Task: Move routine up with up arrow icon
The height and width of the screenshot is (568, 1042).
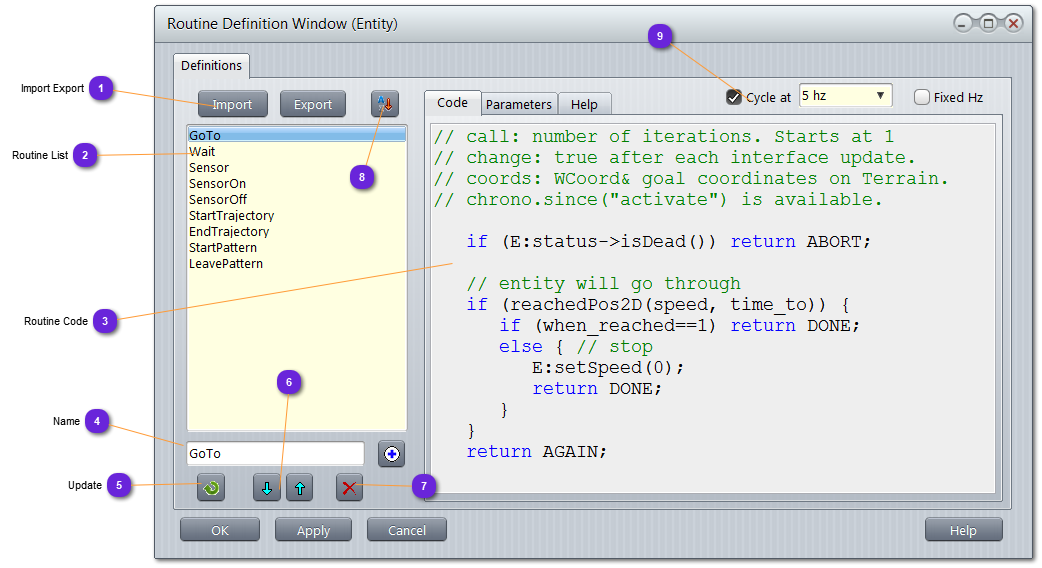Action: click(300, 488)
